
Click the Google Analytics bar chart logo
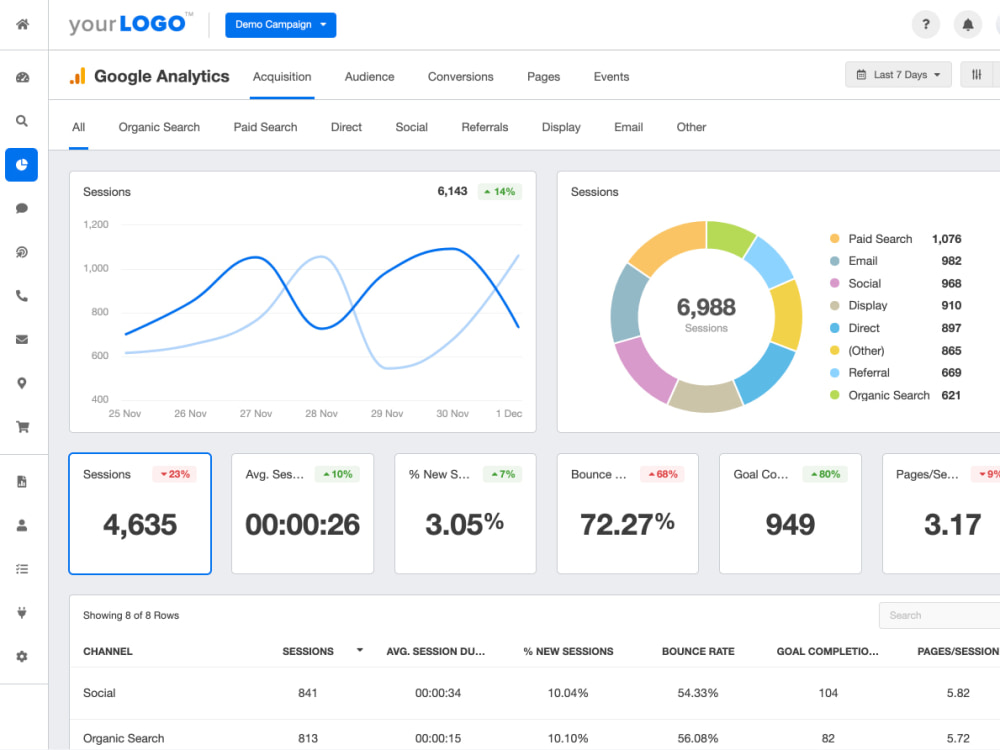click(x=78, y=76)
